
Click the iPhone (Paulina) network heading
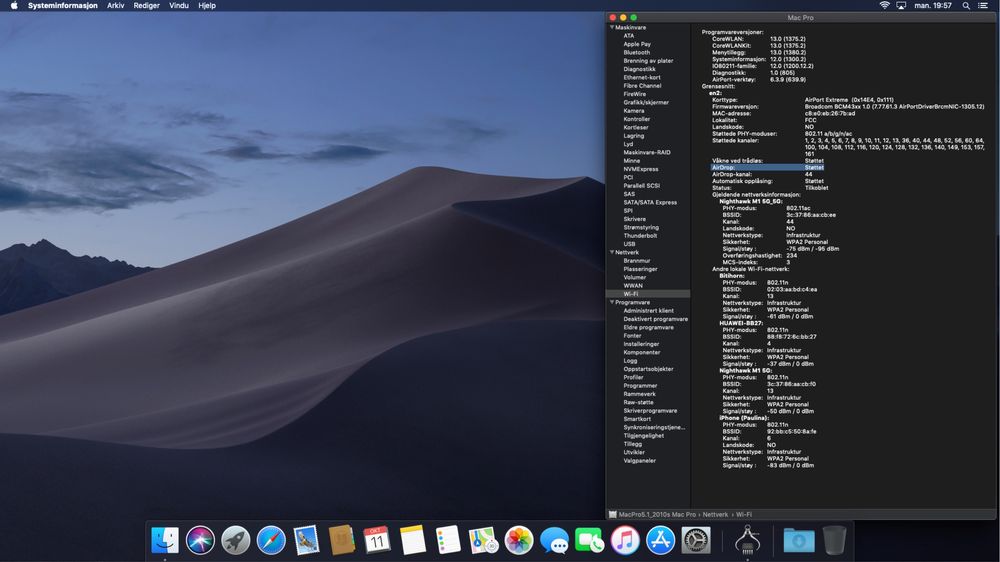click(744, 418)
